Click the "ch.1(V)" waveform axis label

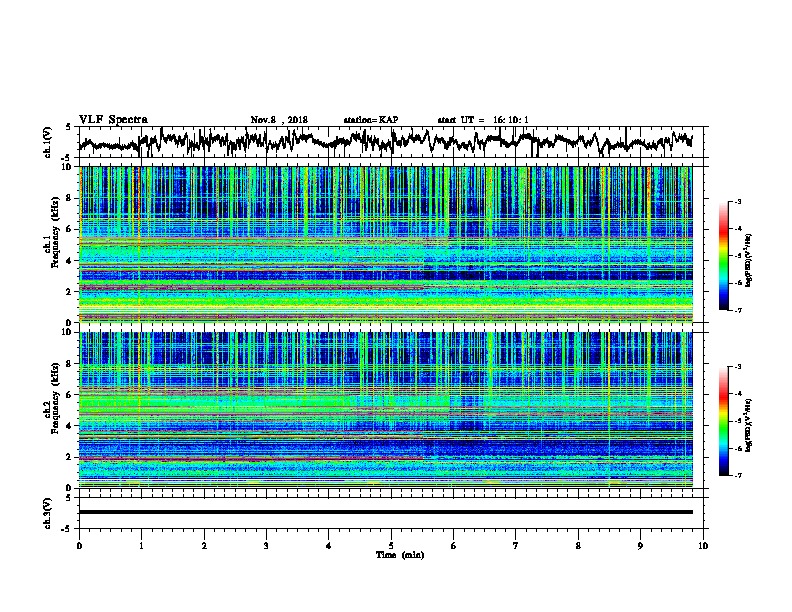[x=48, y=142]
